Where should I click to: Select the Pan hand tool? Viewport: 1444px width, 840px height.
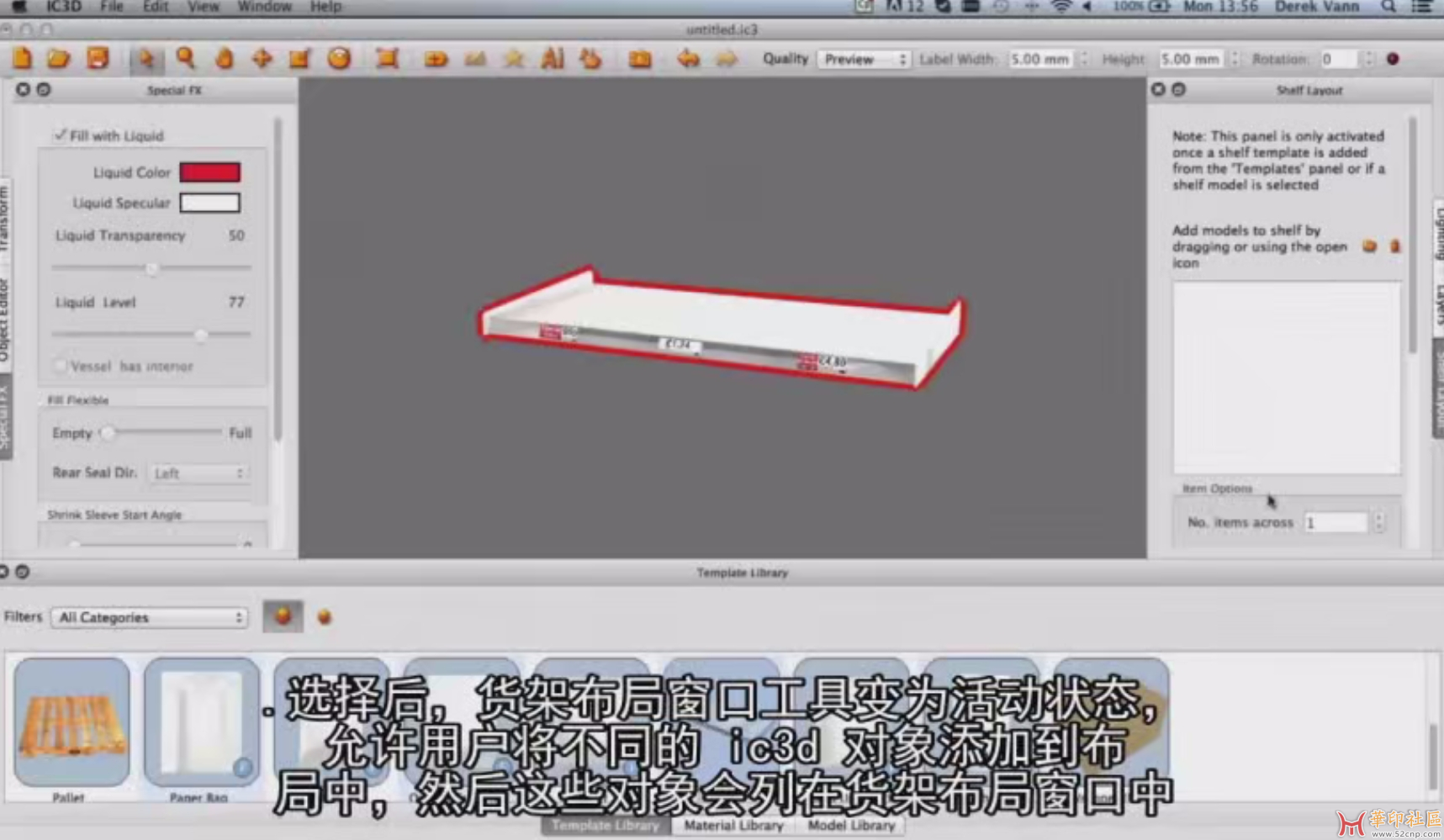click(224, 59)
